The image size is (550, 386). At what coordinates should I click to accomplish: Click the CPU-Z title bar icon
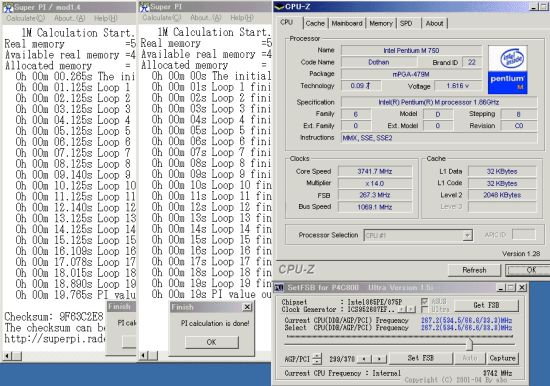click(x=280, y=6)
